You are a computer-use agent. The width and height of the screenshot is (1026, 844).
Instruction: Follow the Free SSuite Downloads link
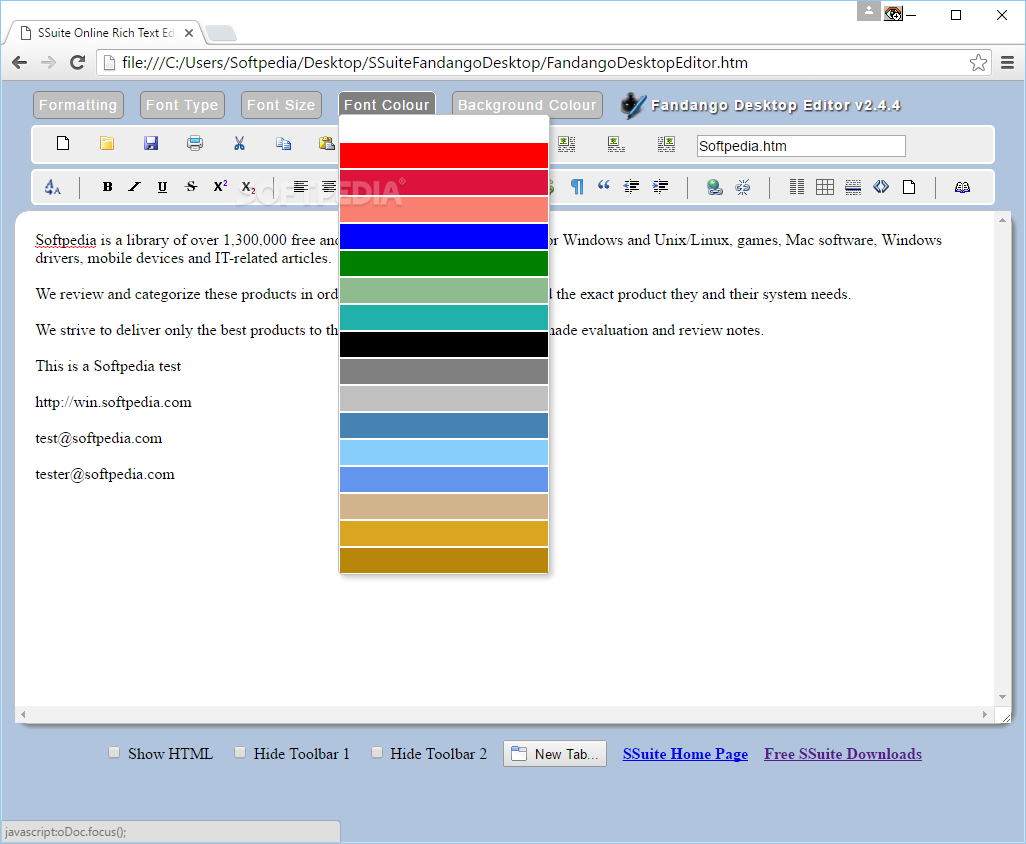click(843, 754)
